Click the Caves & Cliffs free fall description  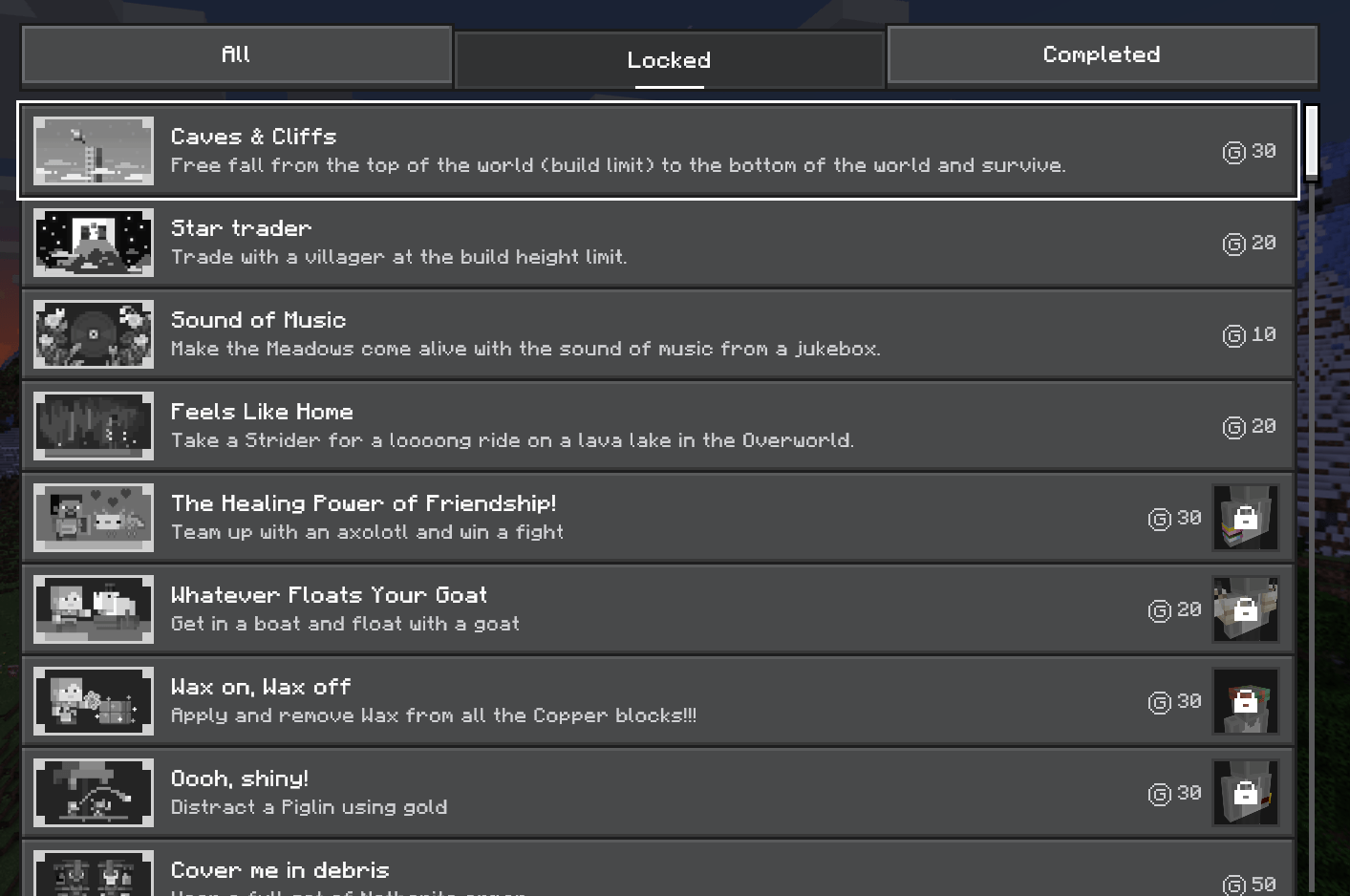618,165
